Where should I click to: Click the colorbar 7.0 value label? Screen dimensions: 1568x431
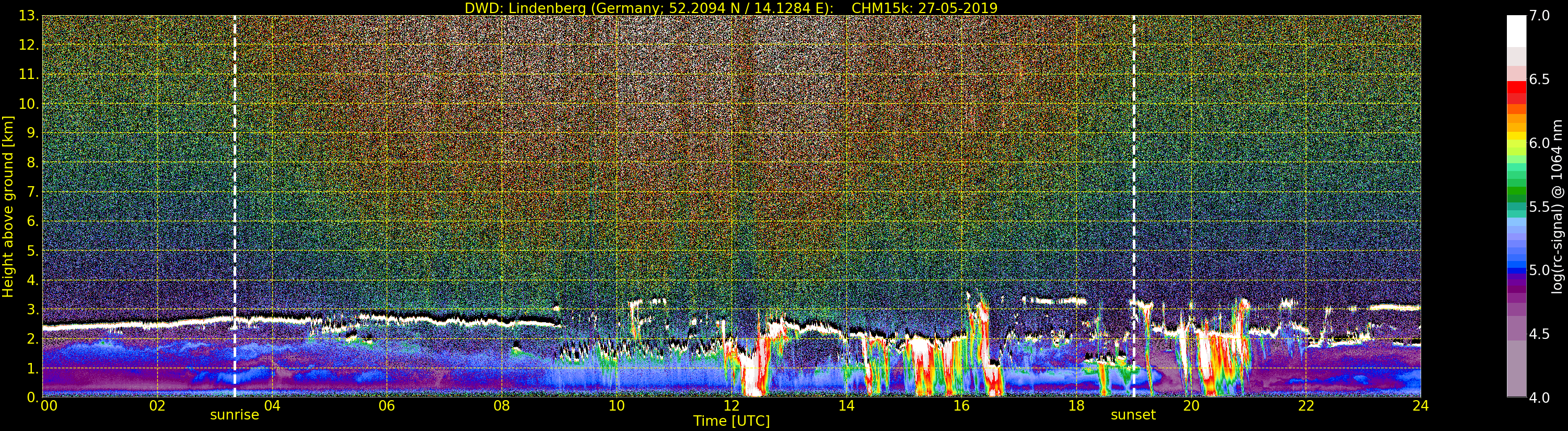(x=1539, y=16)
